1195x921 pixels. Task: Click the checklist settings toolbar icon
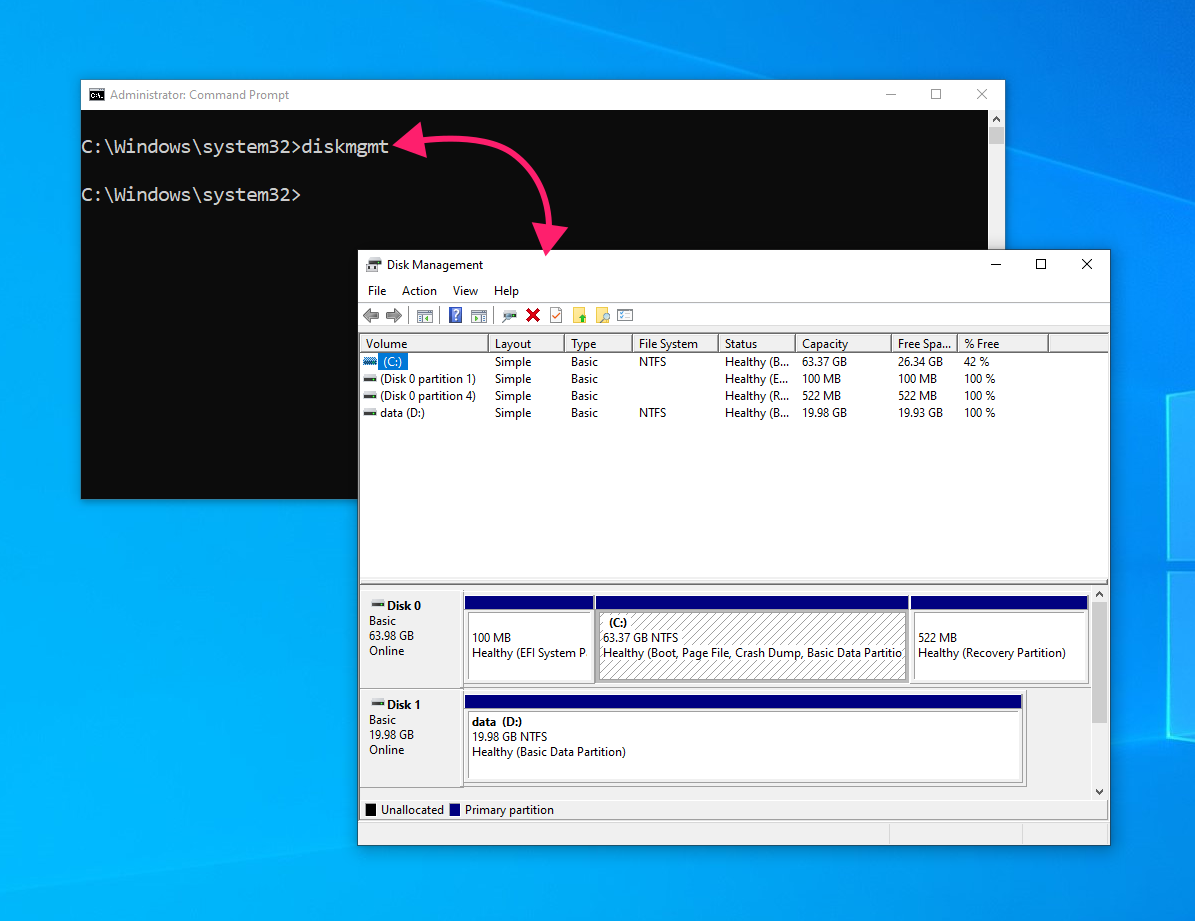coord(625,315)
